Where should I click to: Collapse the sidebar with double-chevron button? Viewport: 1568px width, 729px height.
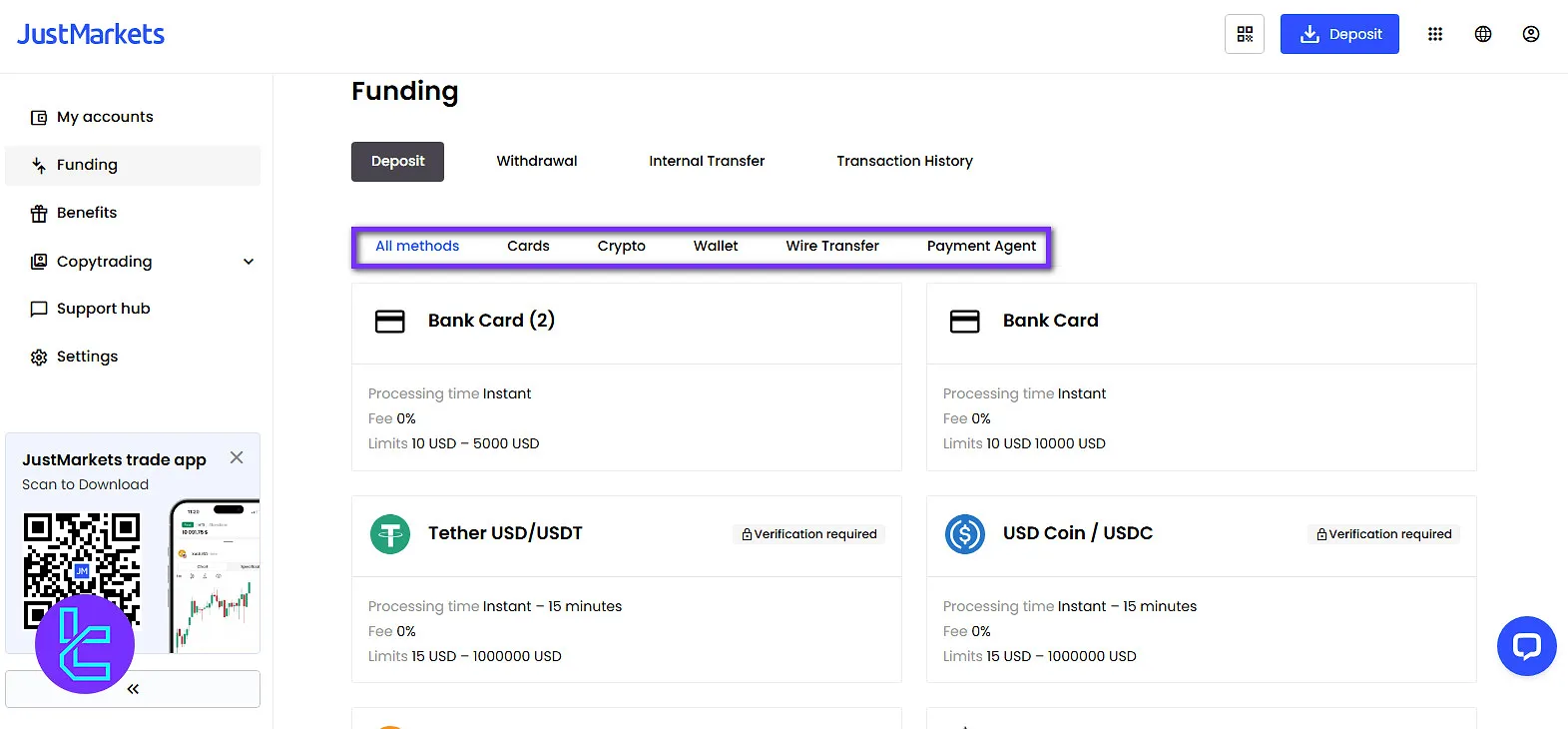click(133, 689)
